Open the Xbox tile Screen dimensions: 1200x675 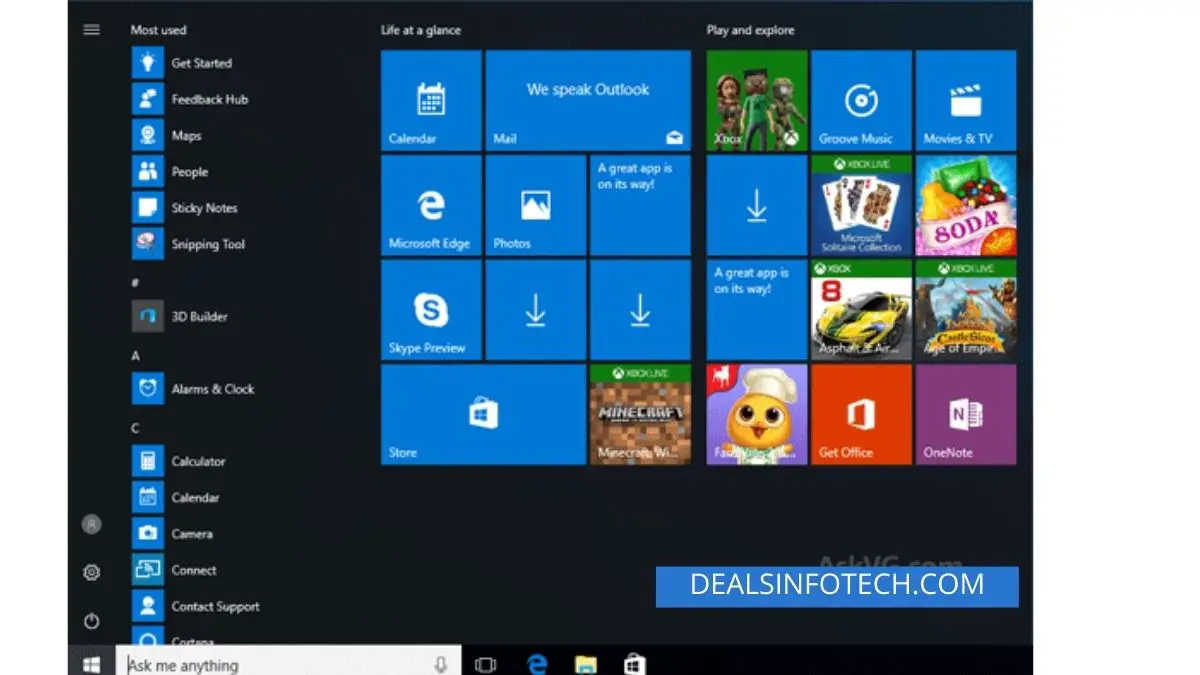pyautogui.click(x=757, y=101)
